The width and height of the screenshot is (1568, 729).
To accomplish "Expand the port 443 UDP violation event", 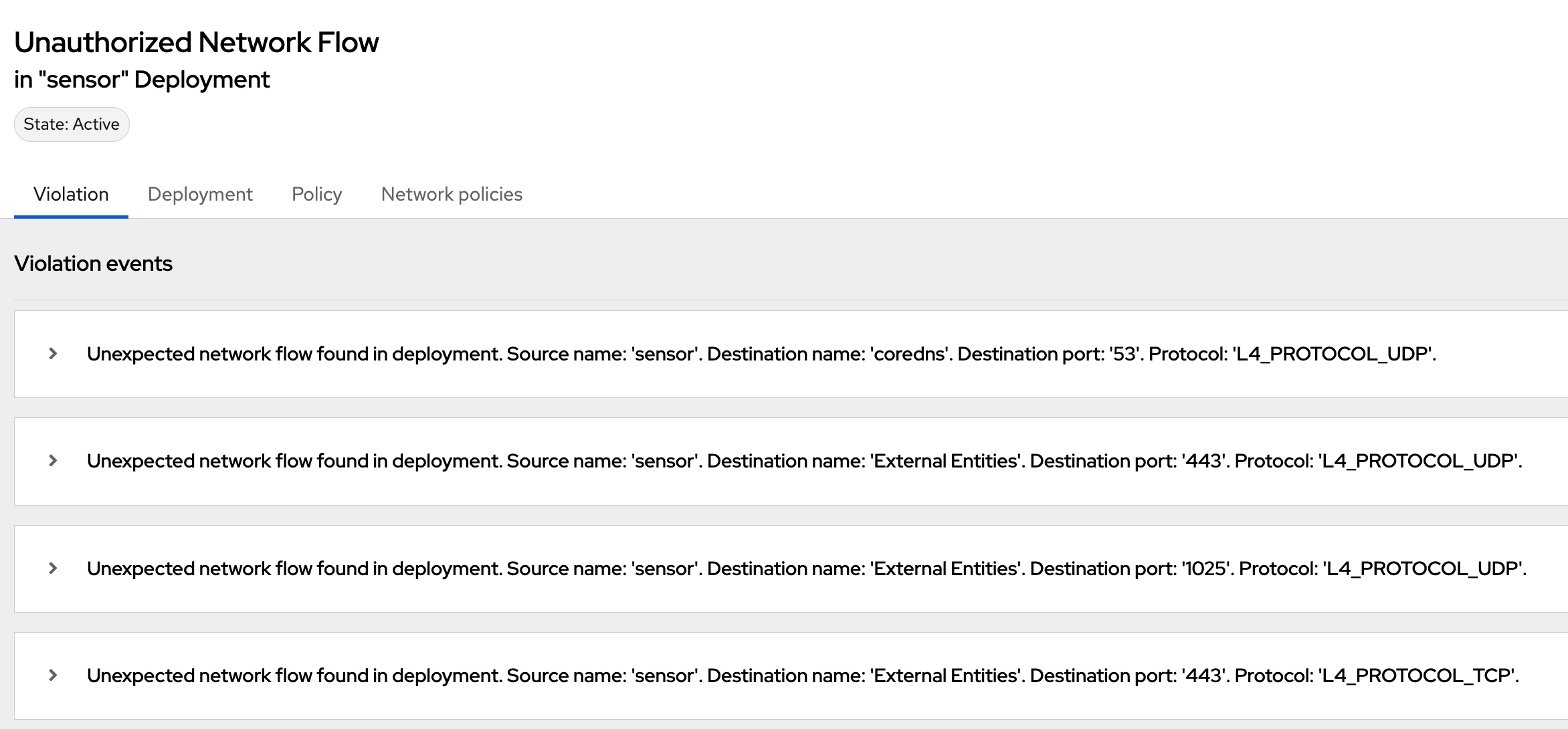I will pyautogui.click(x=53, y=461).
